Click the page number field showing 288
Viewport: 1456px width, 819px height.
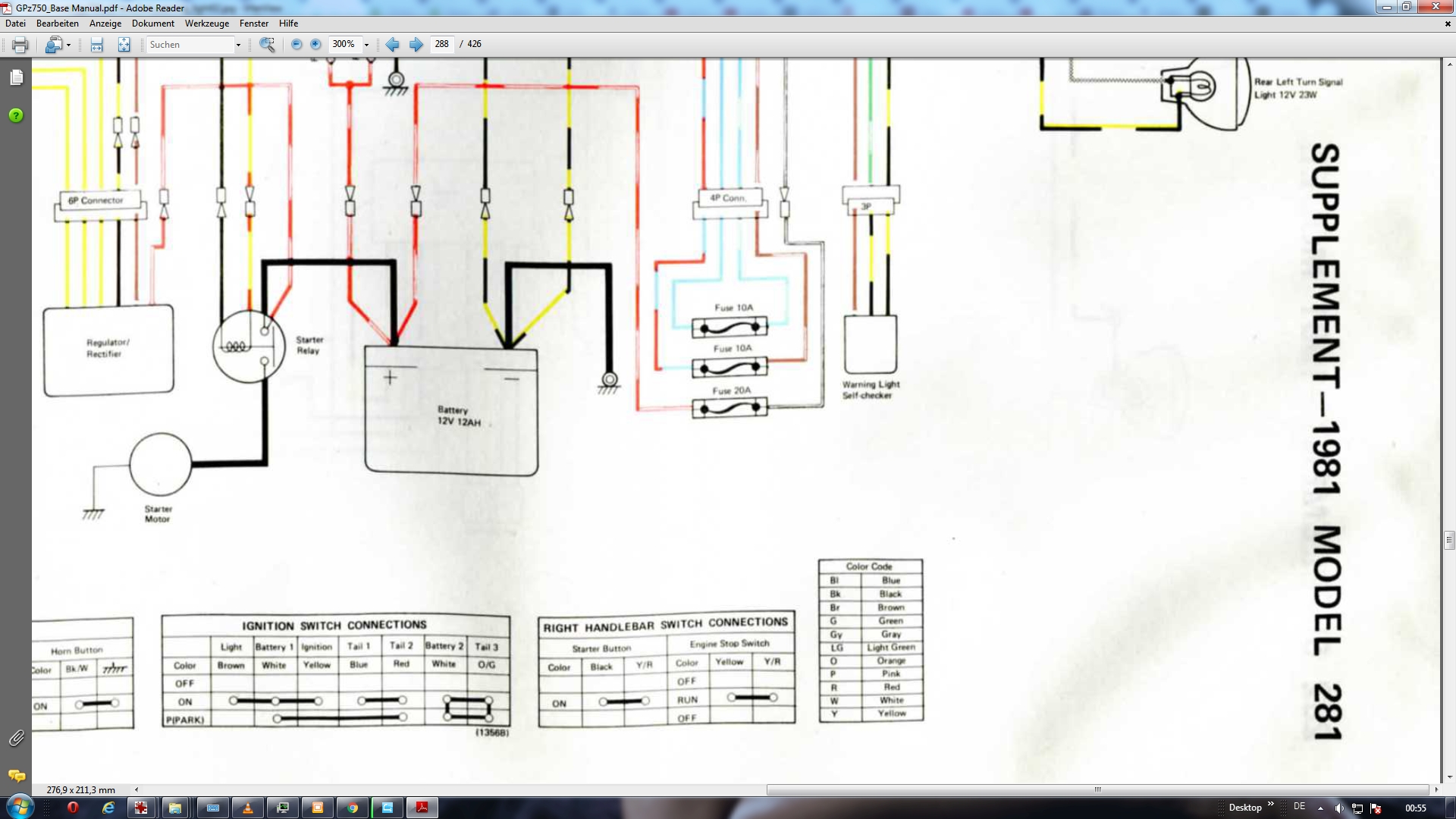[441, 44]
